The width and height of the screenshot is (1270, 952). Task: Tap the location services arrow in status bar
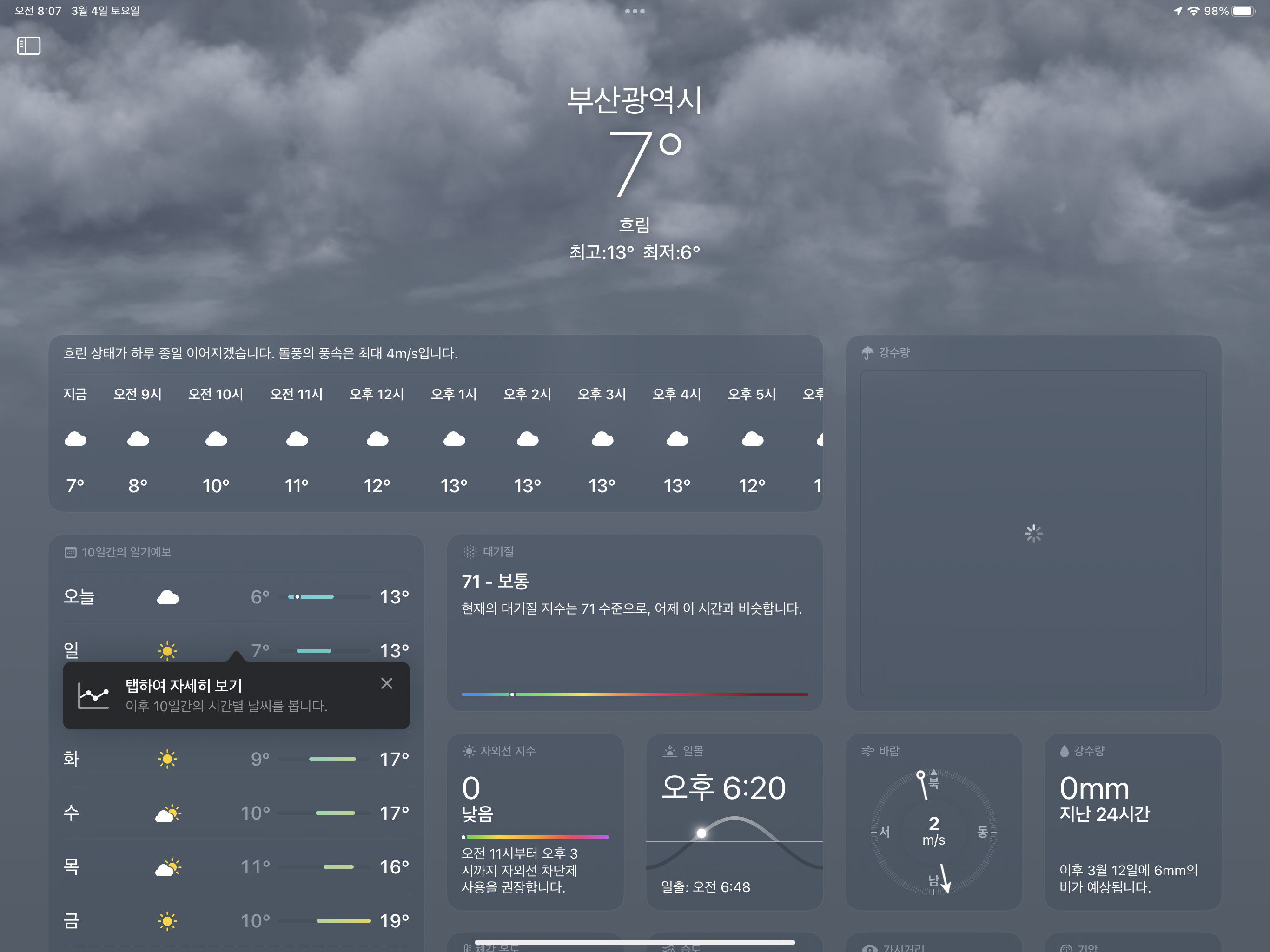(1177, 11)
